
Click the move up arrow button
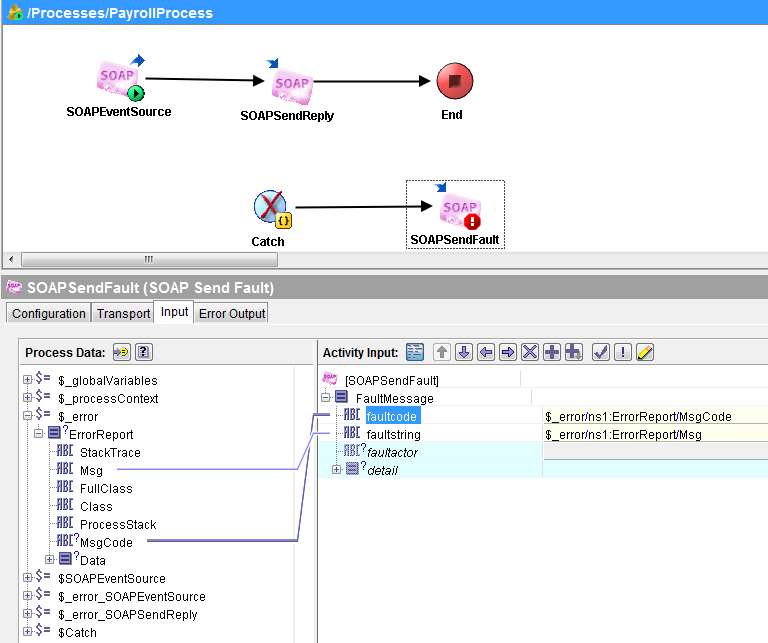442,352
